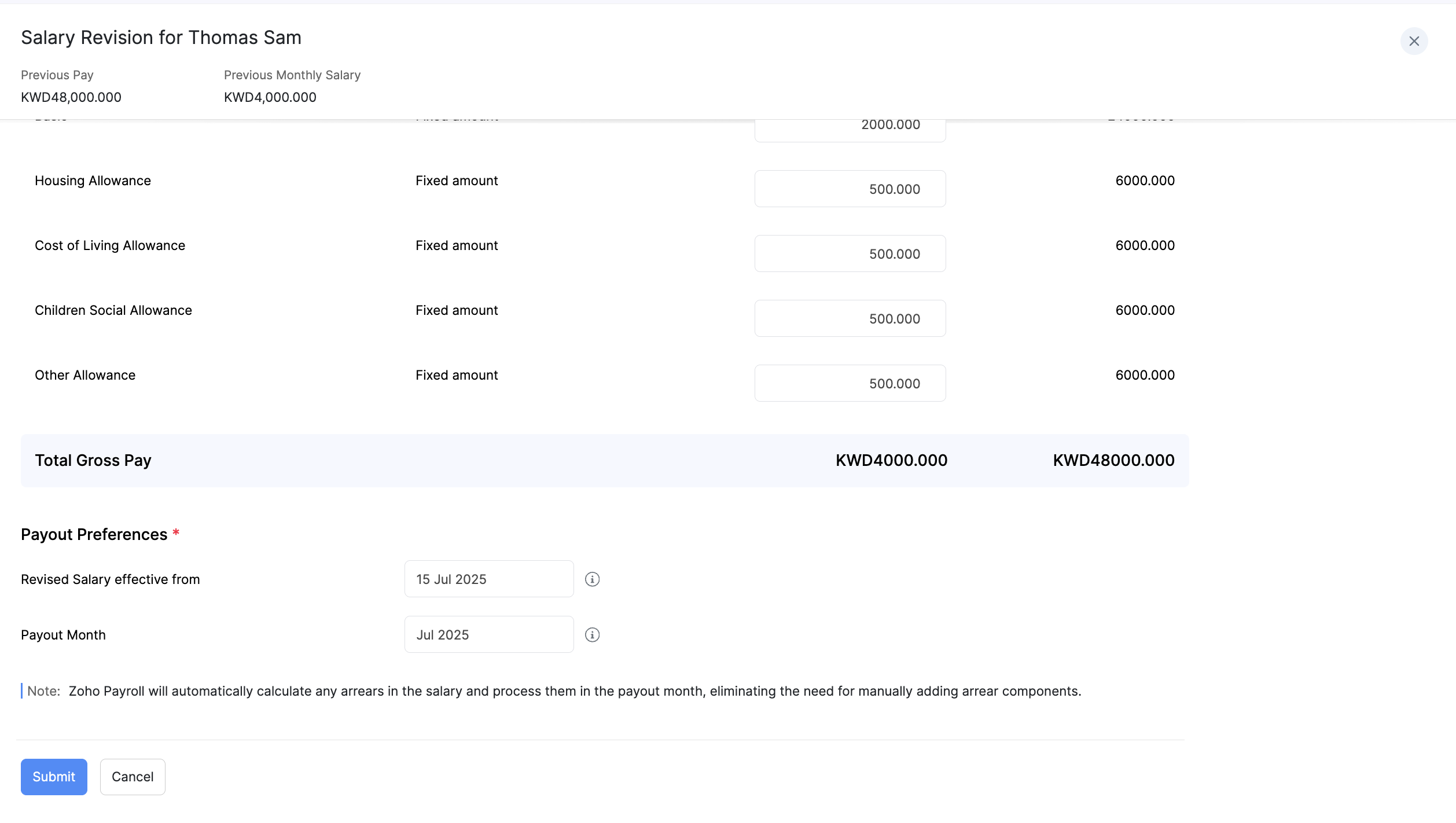Viewport: 1456px width, 823px height.
Task: Click the Total Gross Pay label
Action: [x=93, y=461]
